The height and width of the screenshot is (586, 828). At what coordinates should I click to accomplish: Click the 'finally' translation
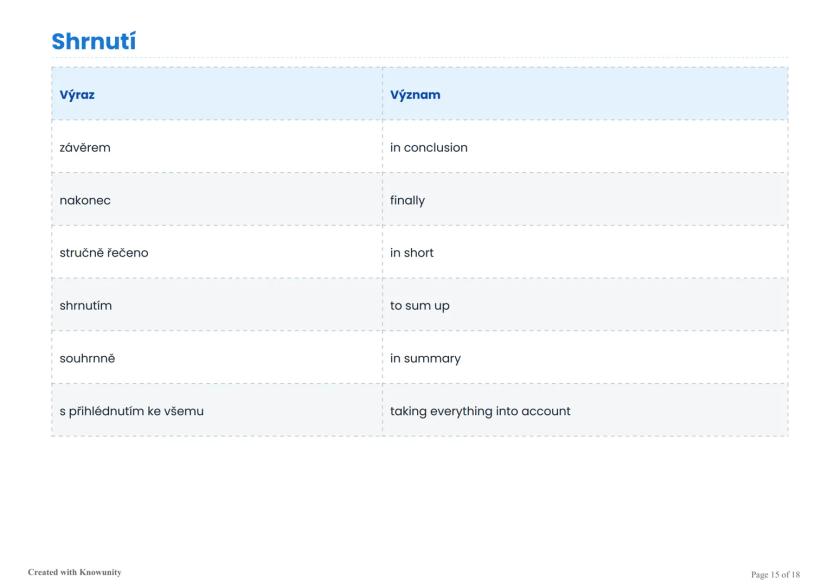coord(407,200)
